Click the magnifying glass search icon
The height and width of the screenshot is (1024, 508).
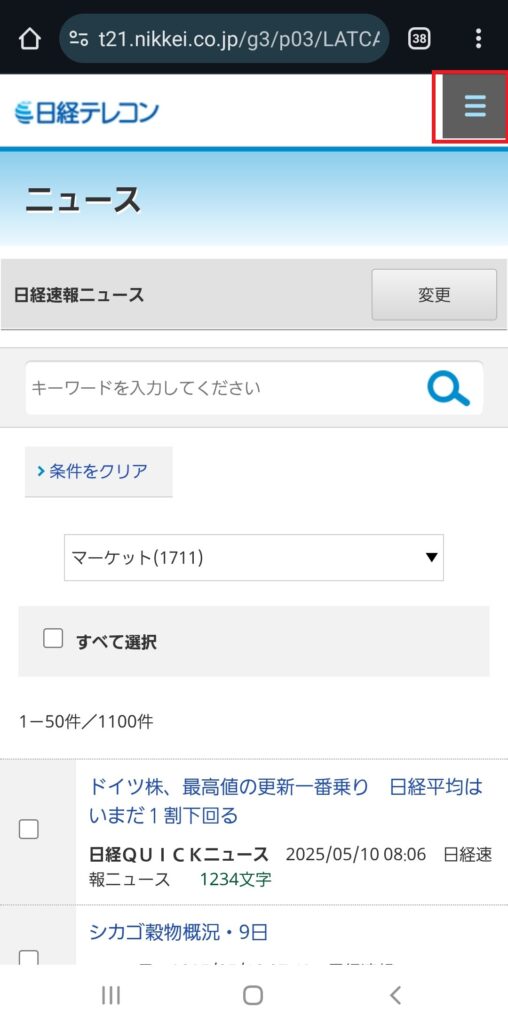click(449, 388)
